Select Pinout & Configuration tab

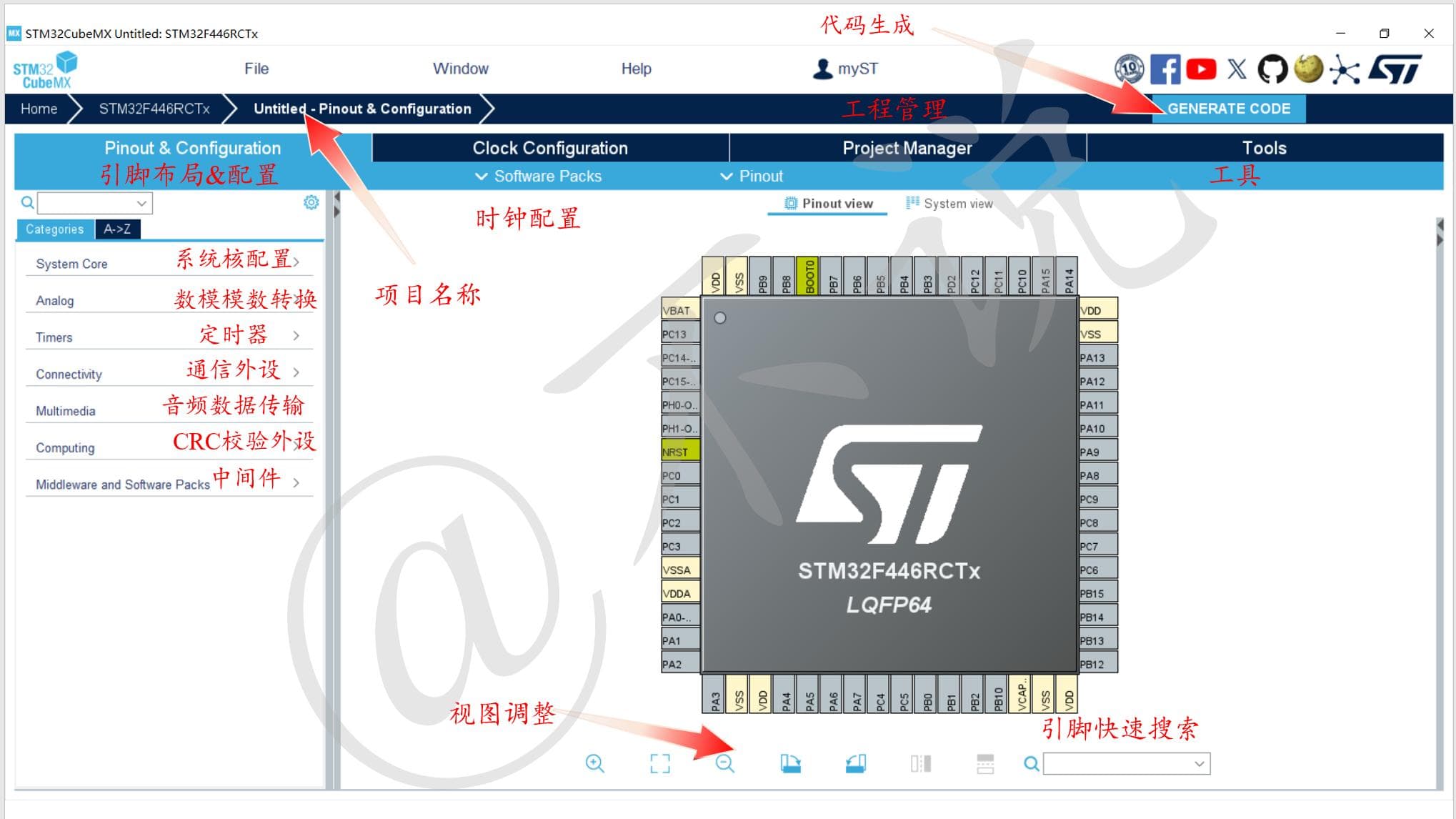tap(193, 148)
